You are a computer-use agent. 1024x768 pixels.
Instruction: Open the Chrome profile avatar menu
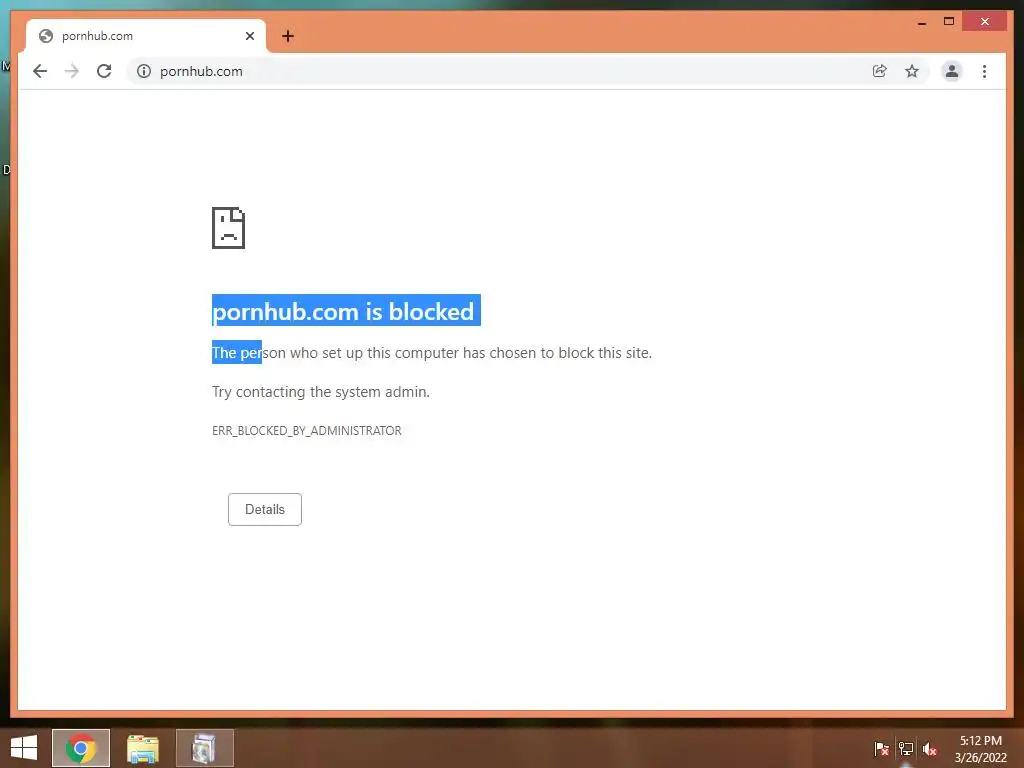[x=952, y=71]
